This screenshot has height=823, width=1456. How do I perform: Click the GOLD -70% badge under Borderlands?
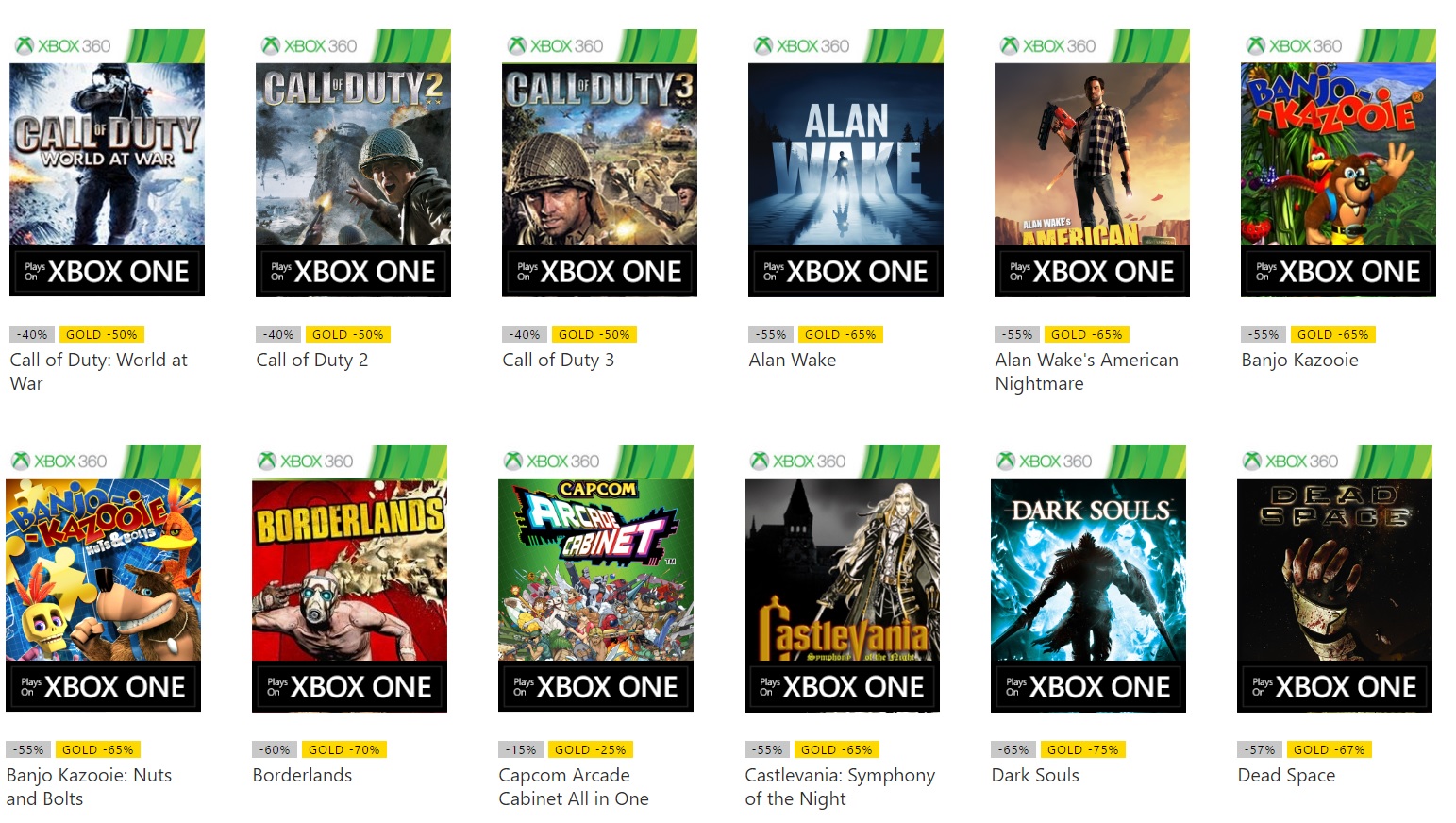tap(343, 749)
